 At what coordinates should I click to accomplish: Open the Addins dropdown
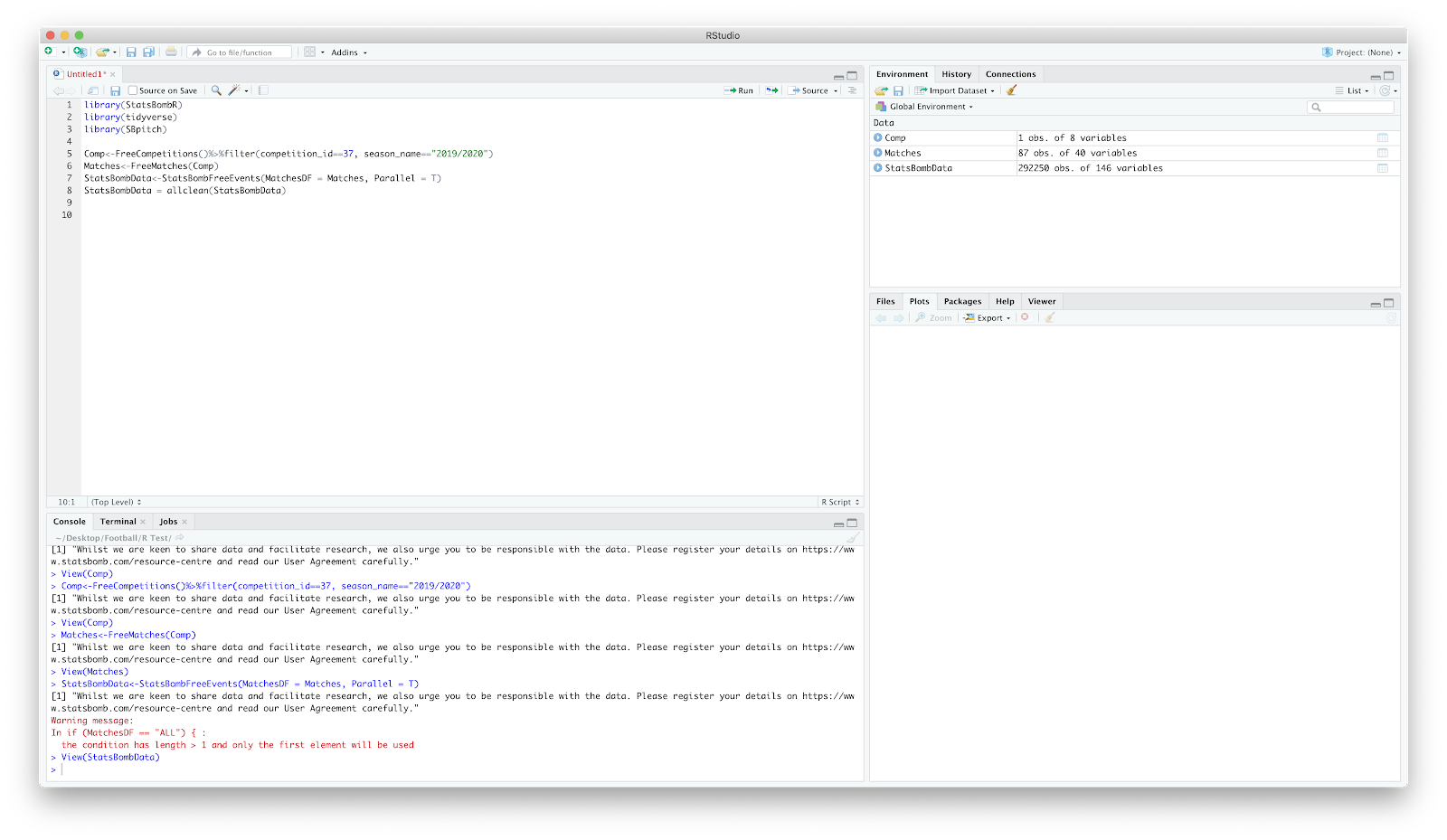point(349,52)
